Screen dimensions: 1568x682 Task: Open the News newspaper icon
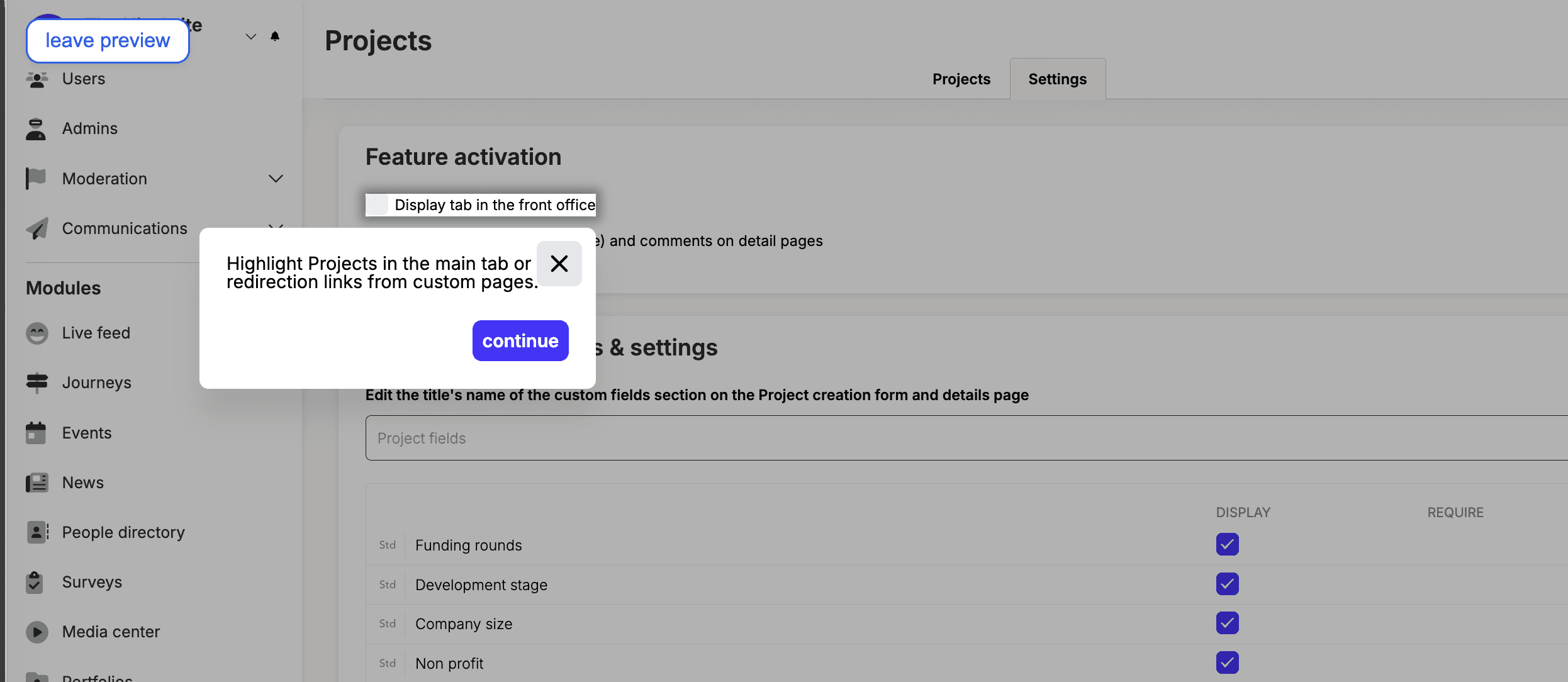tap(37, 483)
